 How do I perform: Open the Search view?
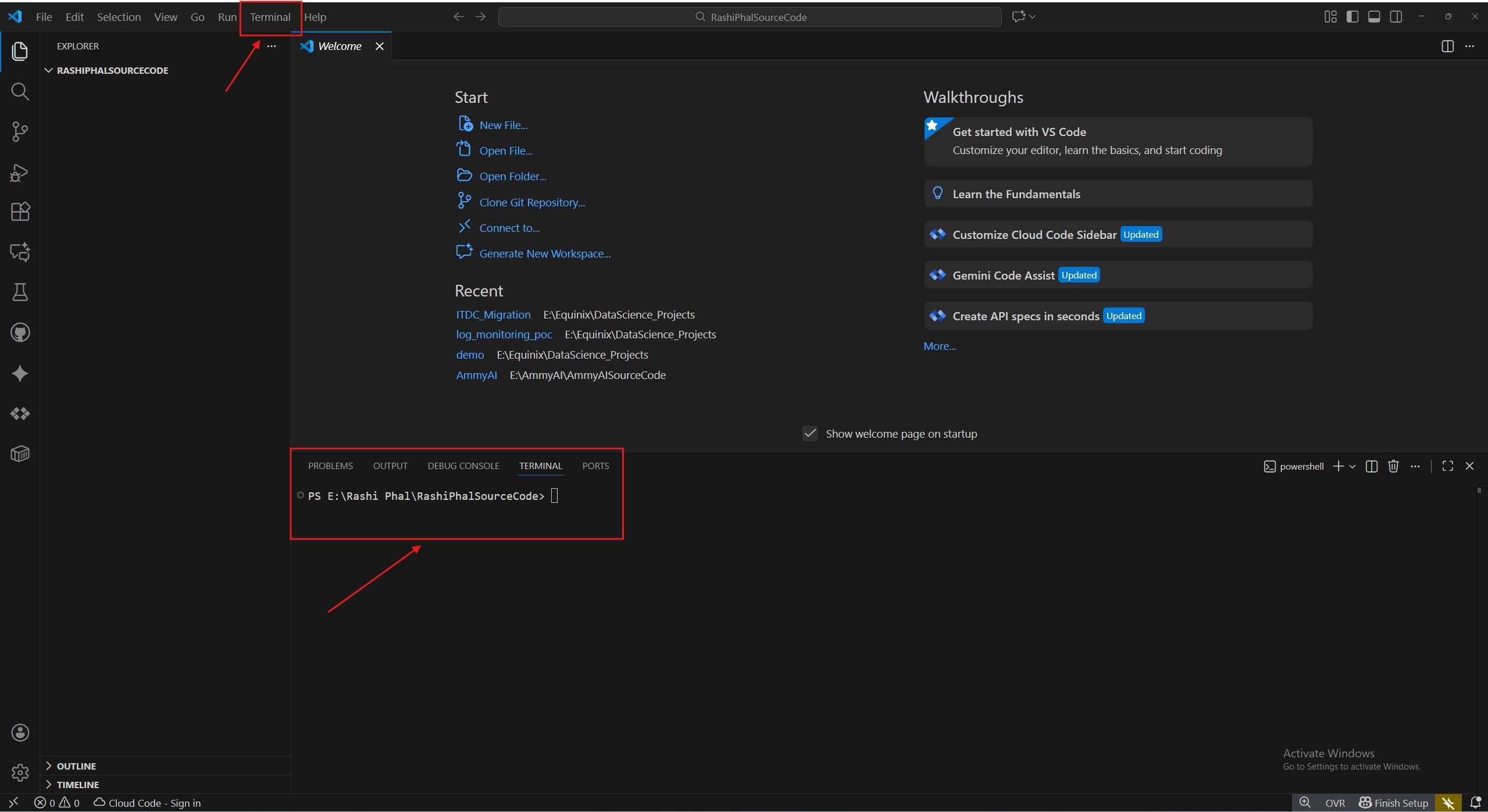[x=20, y=91]
